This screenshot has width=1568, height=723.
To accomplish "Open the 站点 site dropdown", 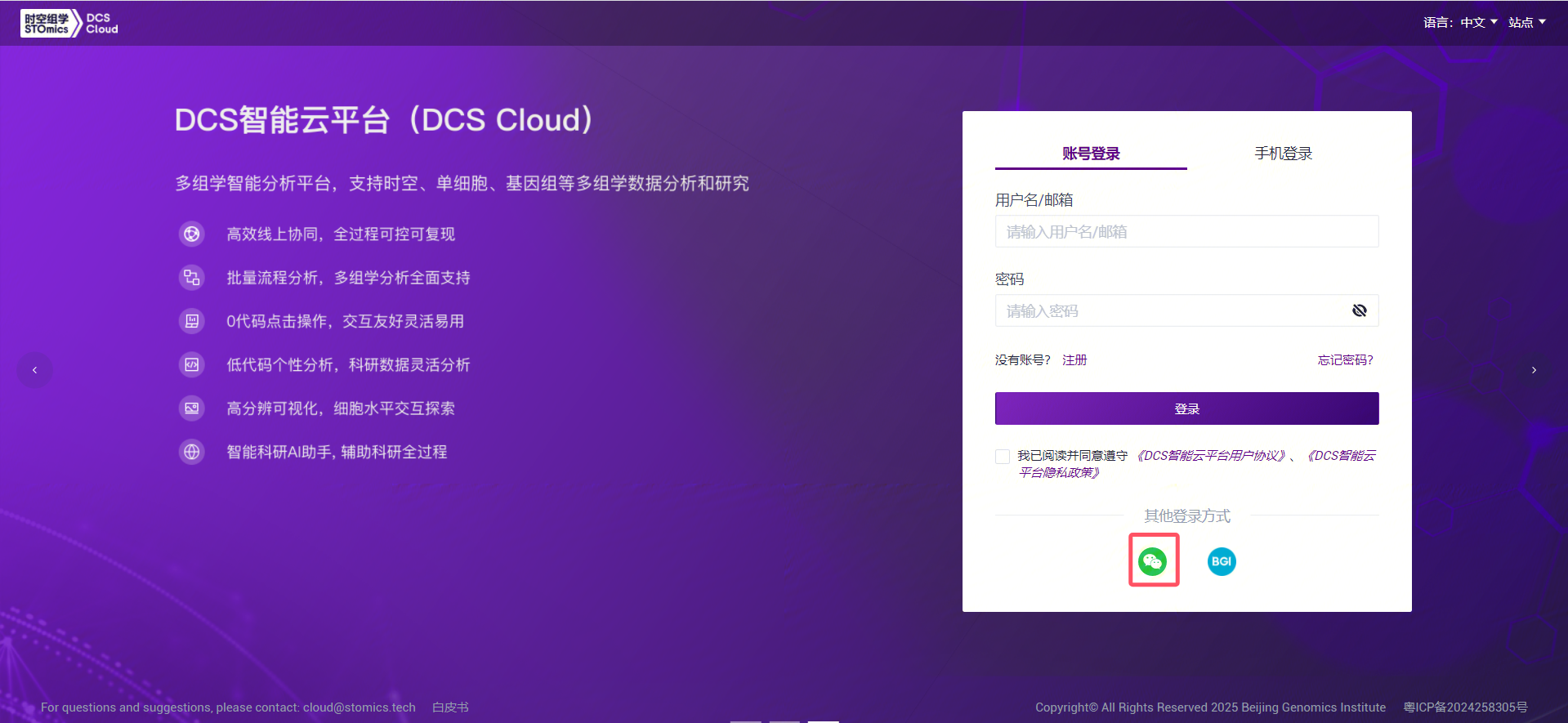I will tap(1527, 22).
